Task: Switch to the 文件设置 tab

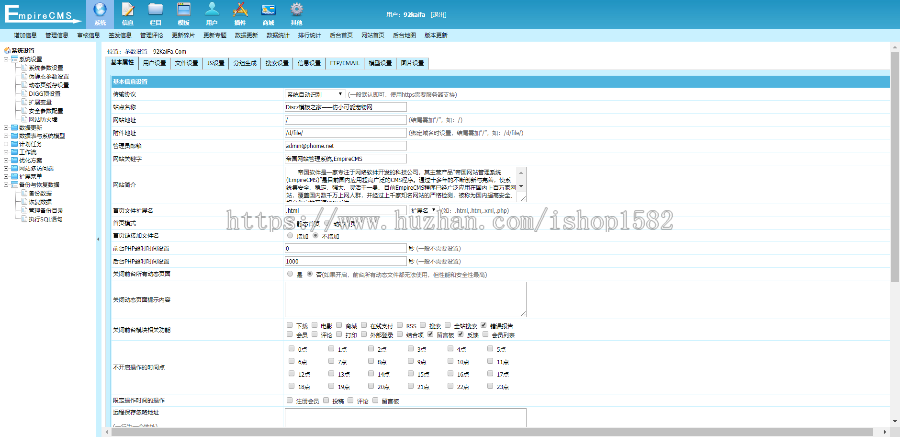Action: [186, 63]
